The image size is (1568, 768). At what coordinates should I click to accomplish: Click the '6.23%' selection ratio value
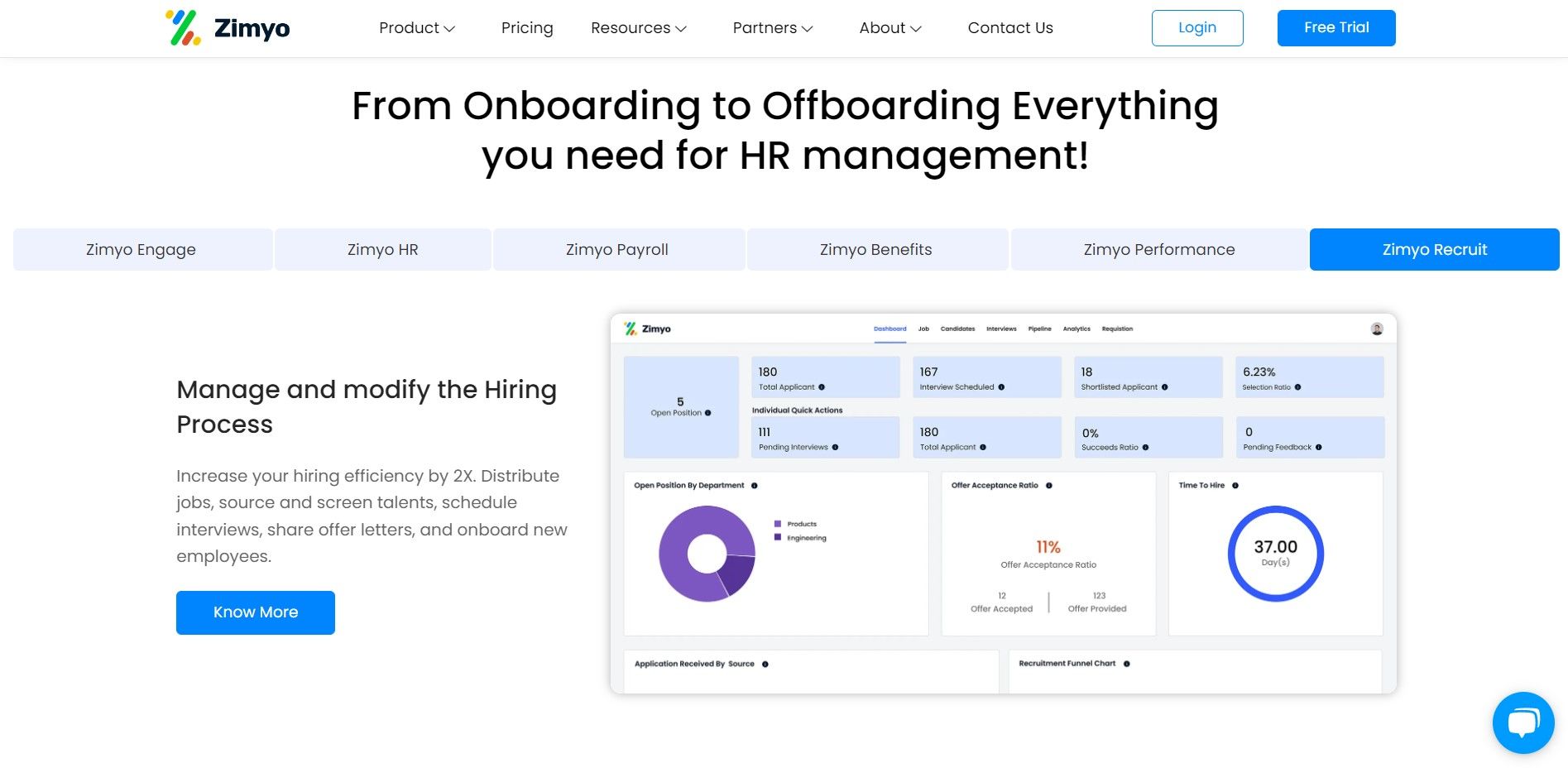pyautogui.click(x=1259, y=372)
